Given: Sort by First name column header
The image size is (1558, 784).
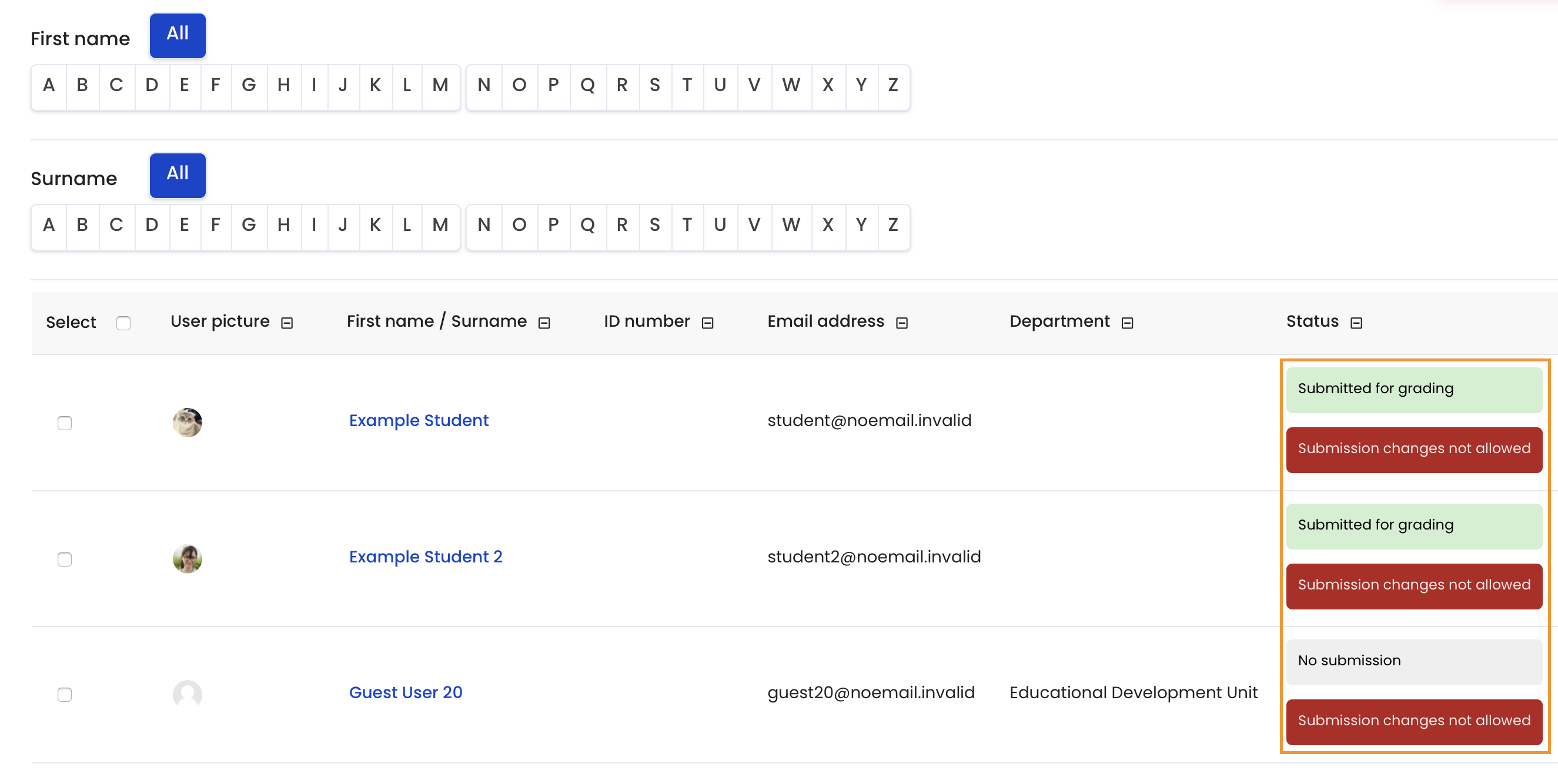Looking at the screenshot, I should click(390, 321).
